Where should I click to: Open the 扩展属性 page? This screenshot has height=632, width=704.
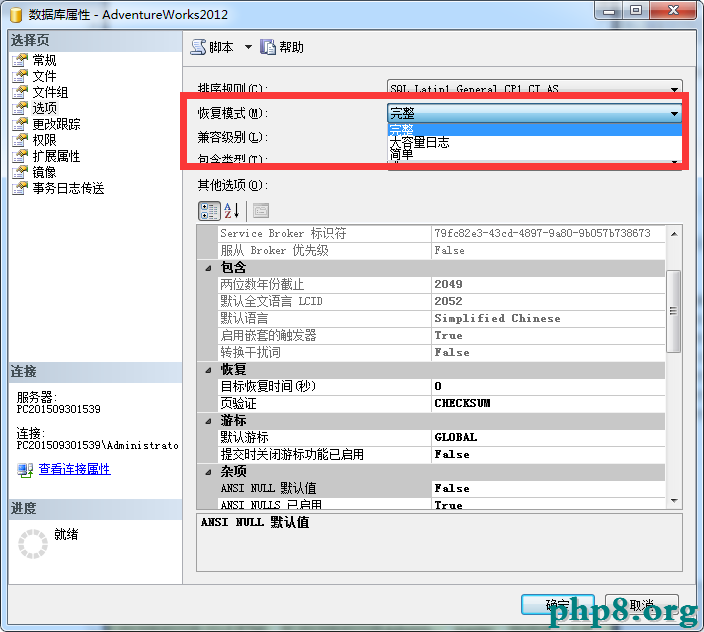pos(56,156)
